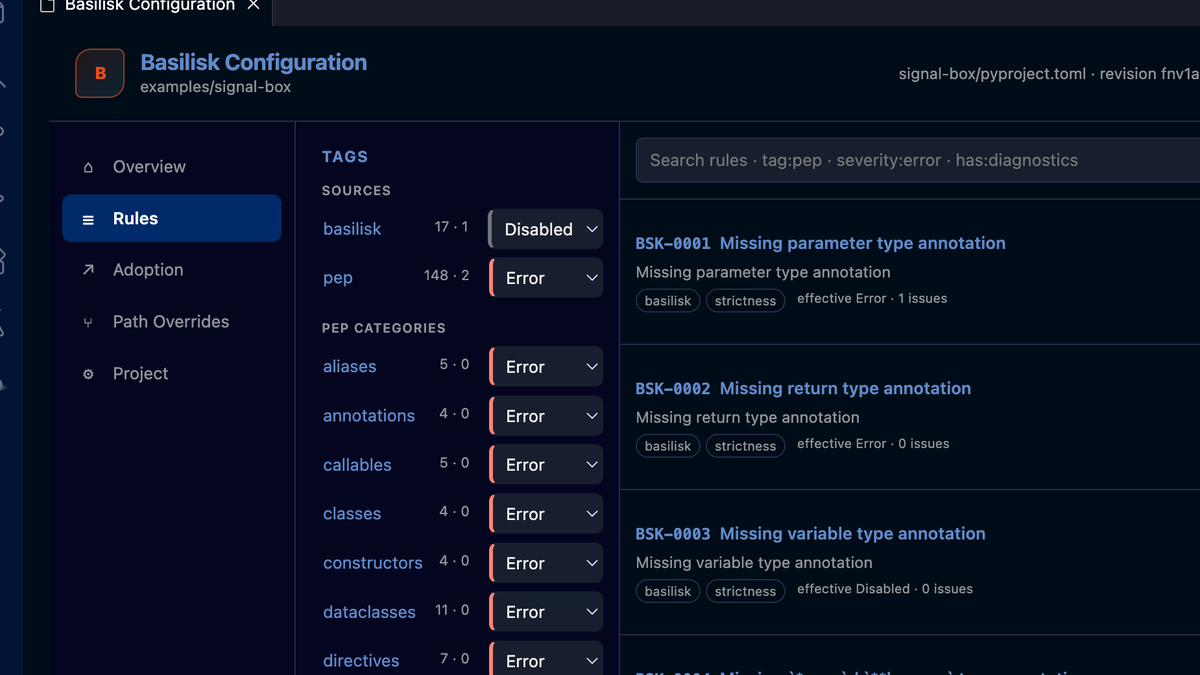1200x675 pixels.
Task: Filter by dataclasses category tag
Action: click(369, 612)
